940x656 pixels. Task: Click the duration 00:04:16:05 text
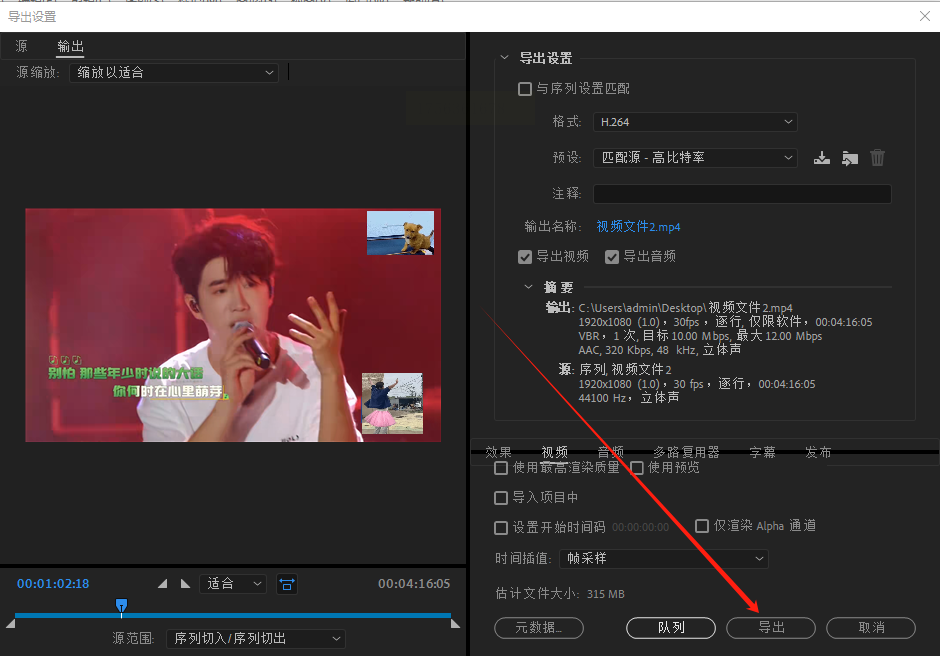414,583
